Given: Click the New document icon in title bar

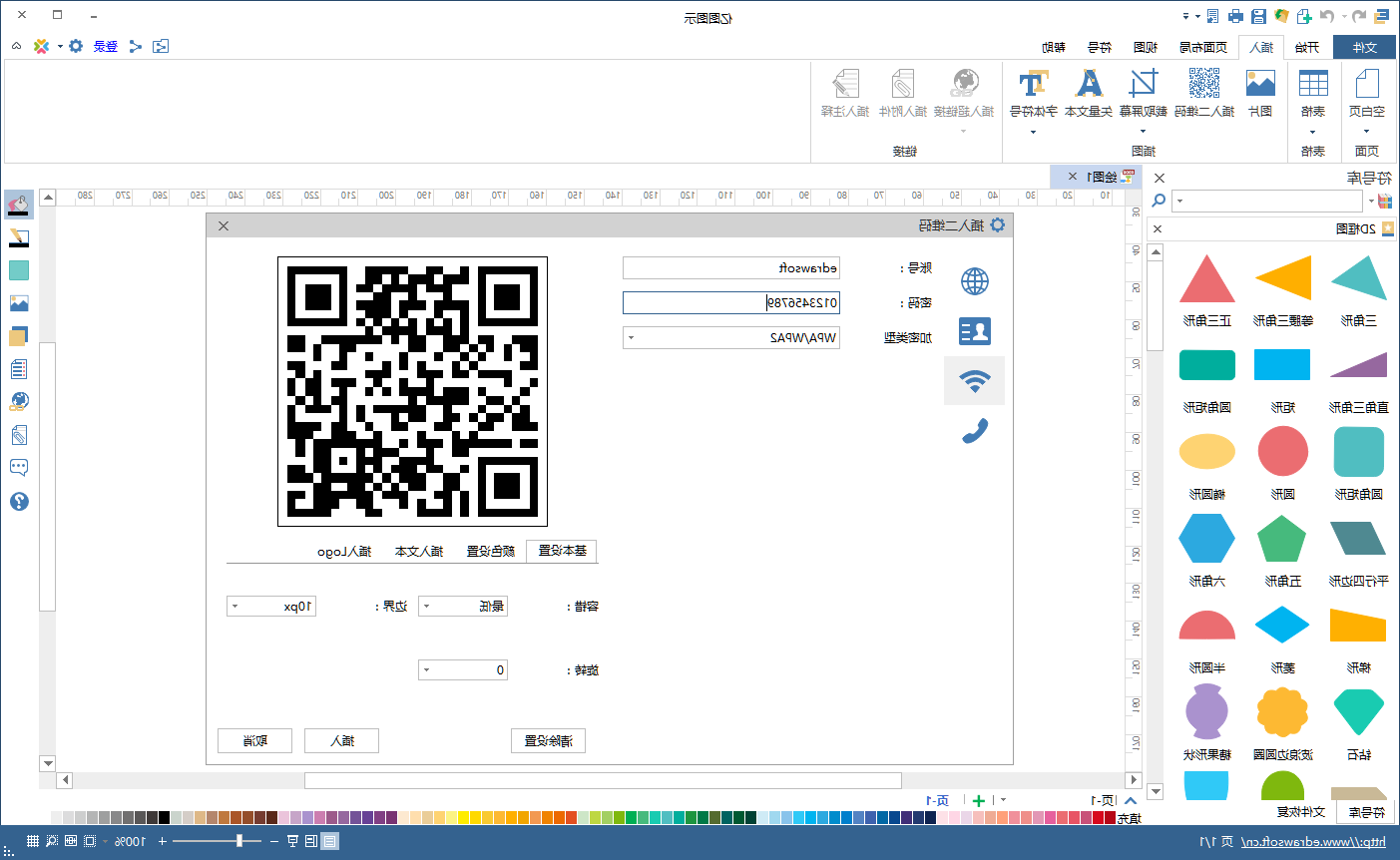Looking at the screenshot, I should (1304, 16).
